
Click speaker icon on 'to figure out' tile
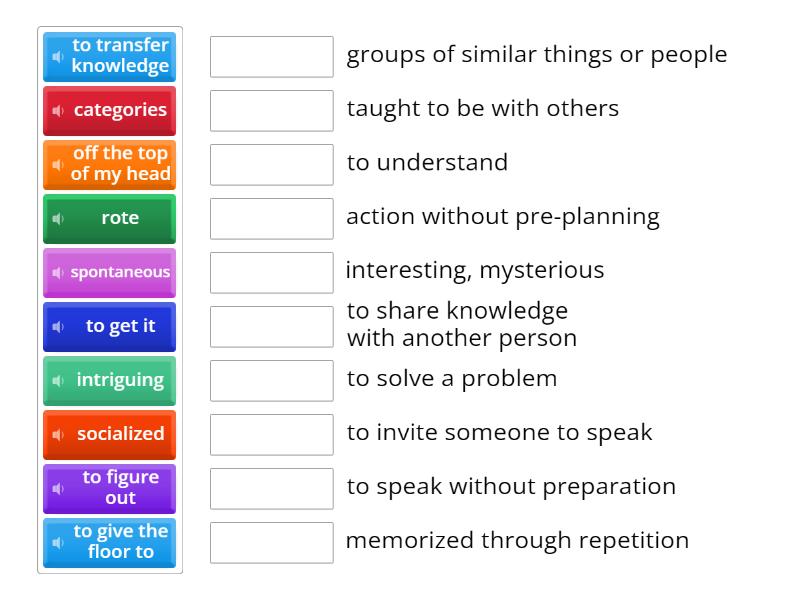(58, 489)
